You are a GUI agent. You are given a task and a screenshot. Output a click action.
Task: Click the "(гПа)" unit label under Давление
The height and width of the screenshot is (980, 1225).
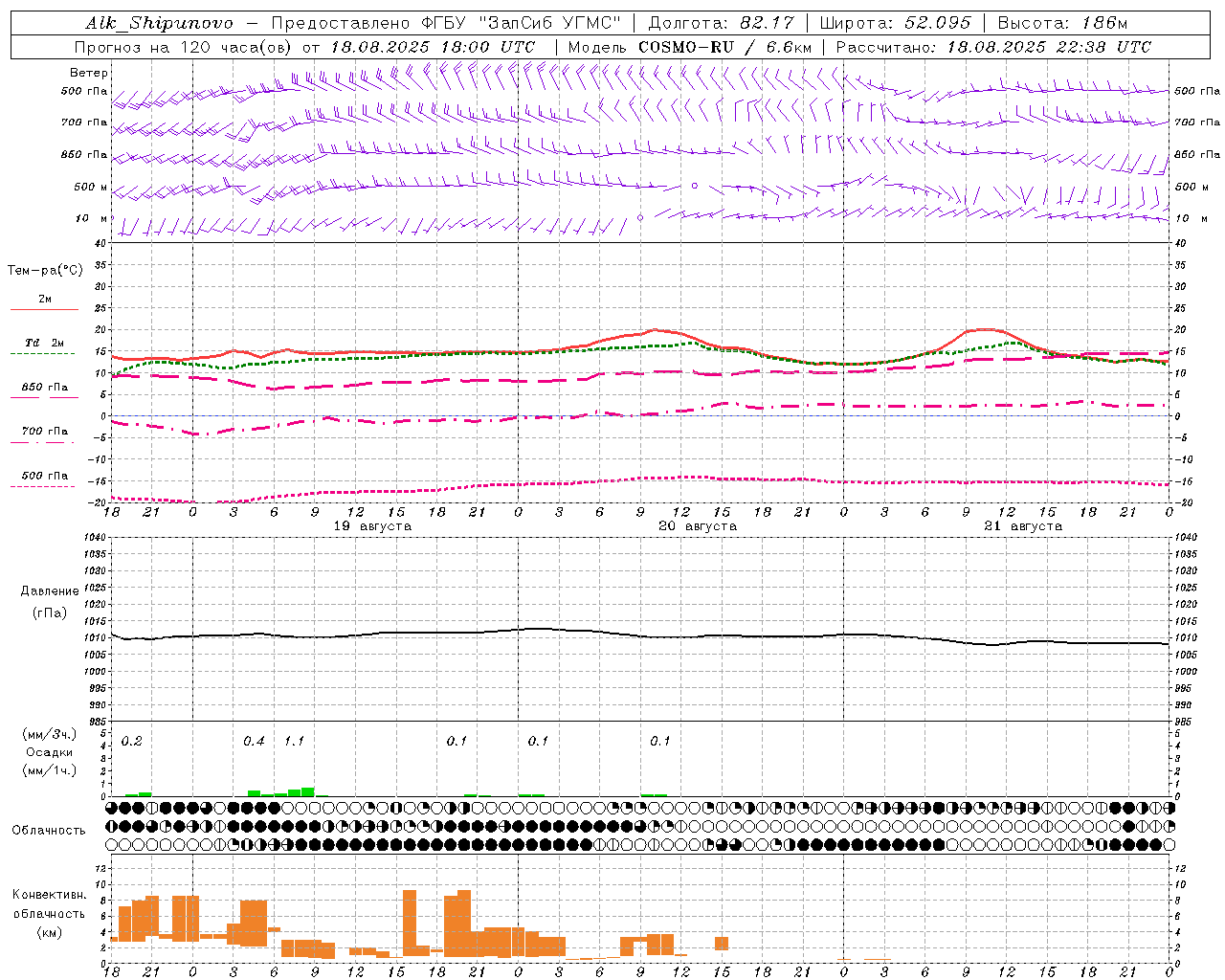point(50,613)
